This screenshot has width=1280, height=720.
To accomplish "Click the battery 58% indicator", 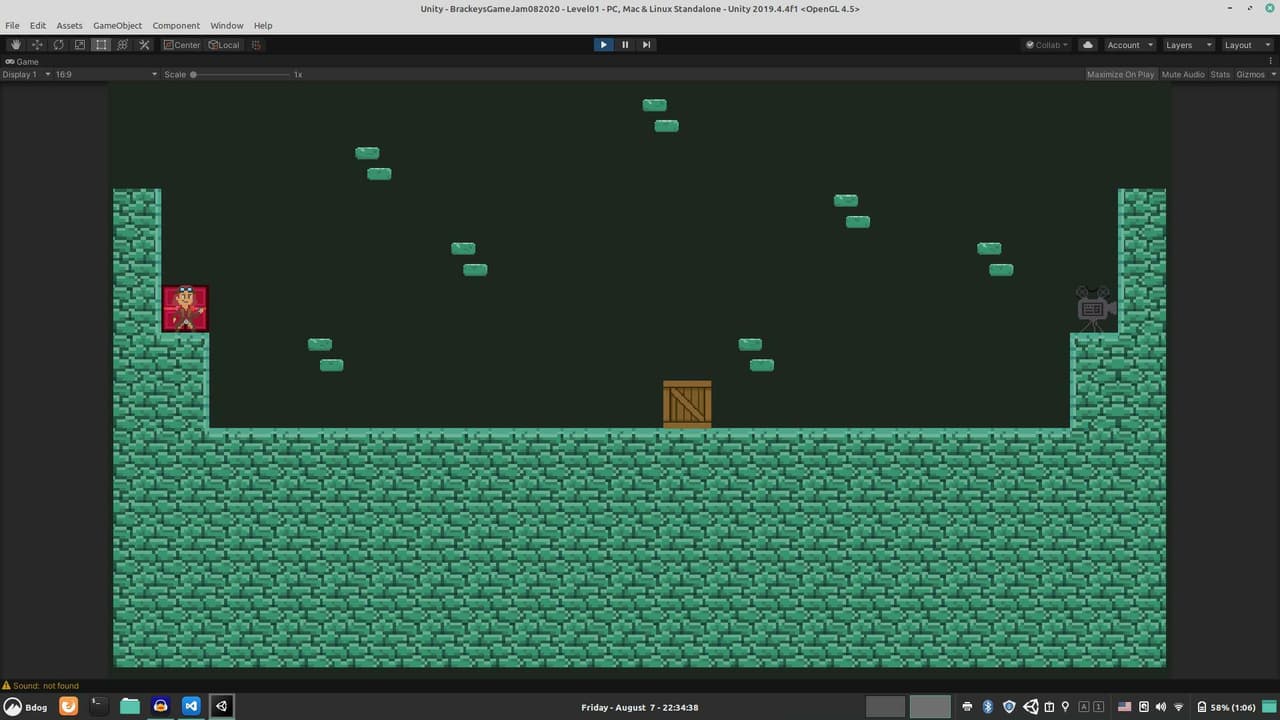I will (1226, 707).
